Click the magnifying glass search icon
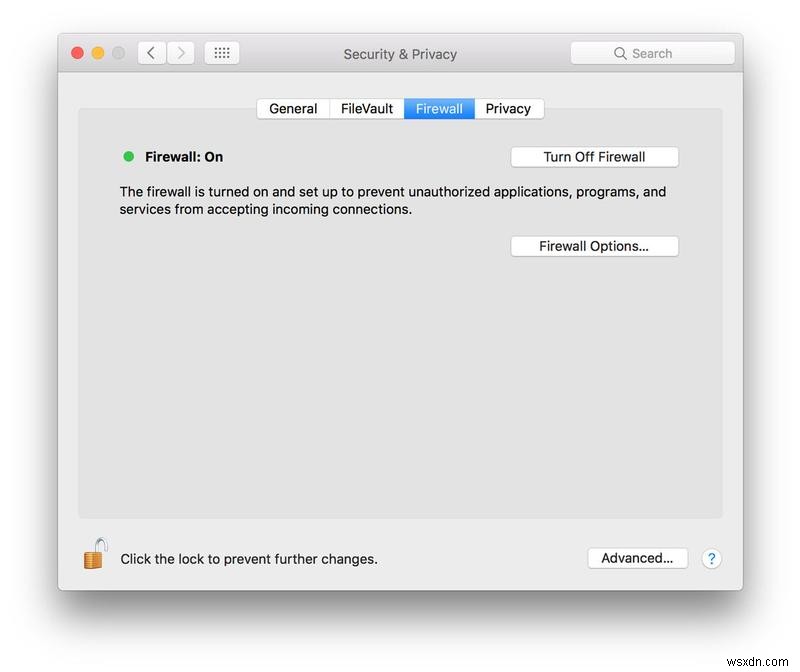 tap(620, 54)
